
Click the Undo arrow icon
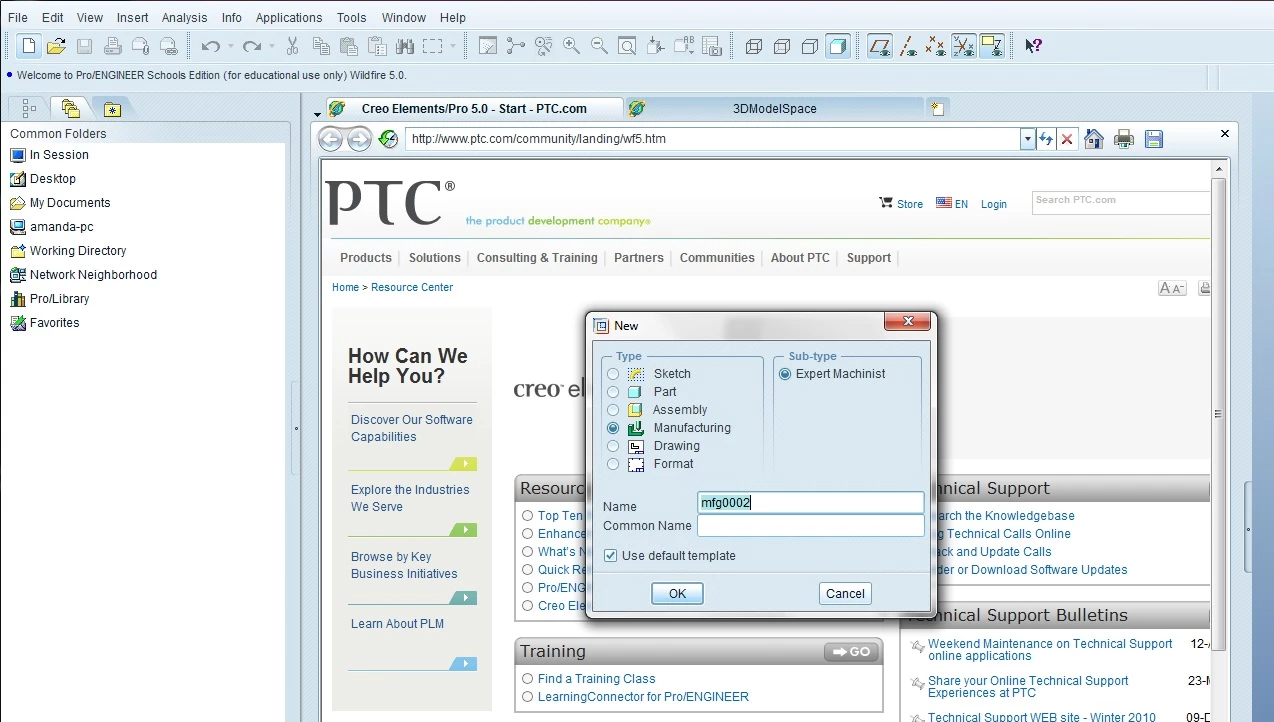(x=210, y=46)
